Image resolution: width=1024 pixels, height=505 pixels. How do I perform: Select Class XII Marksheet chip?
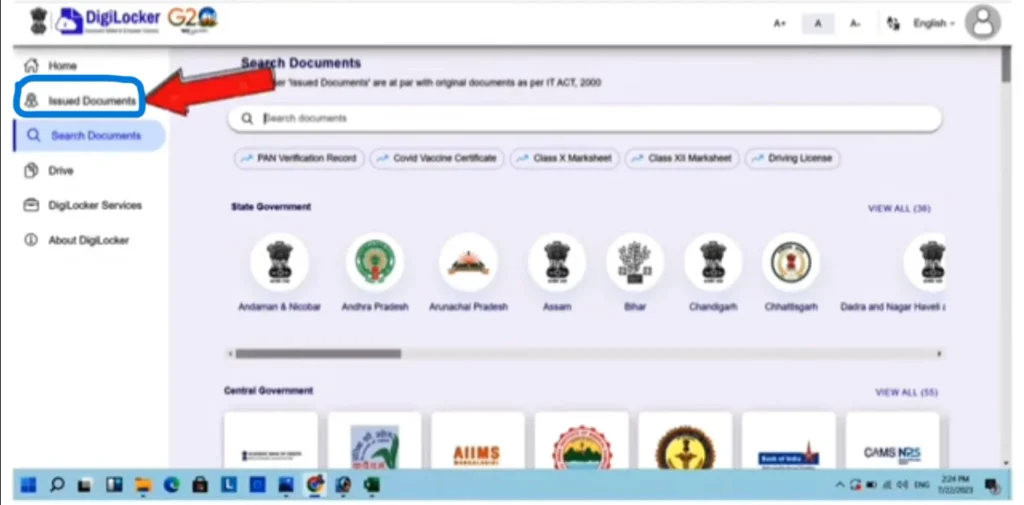pyautogui.click(x=682, y=158)
